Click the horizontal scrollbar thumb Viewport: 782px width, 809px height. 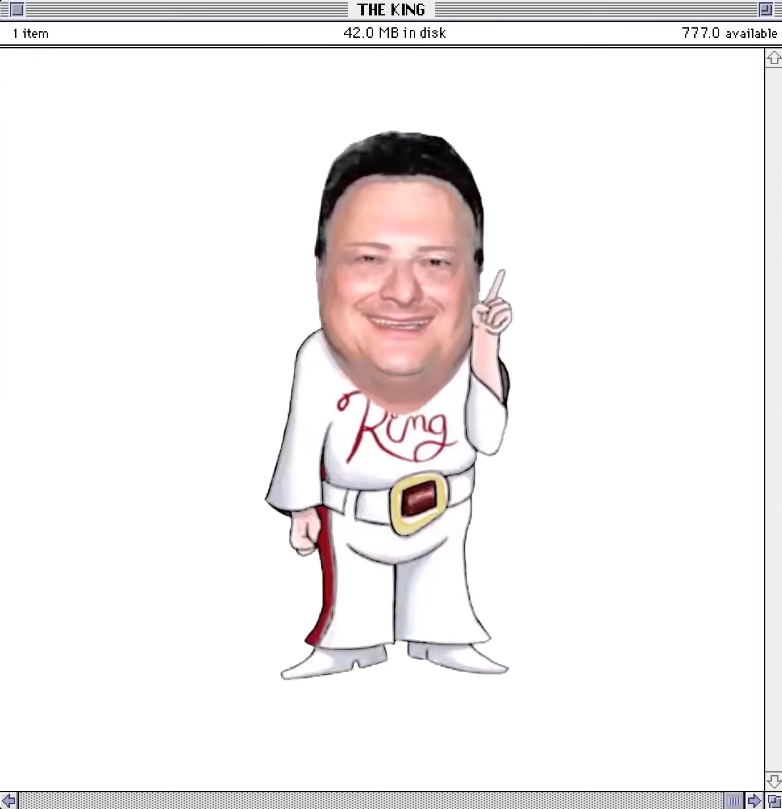click(x=734, y=800)
